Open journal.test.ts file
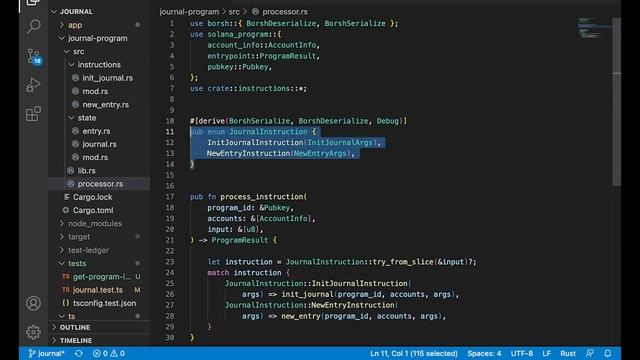The image size is (640, 360). (x=98, y=290)
